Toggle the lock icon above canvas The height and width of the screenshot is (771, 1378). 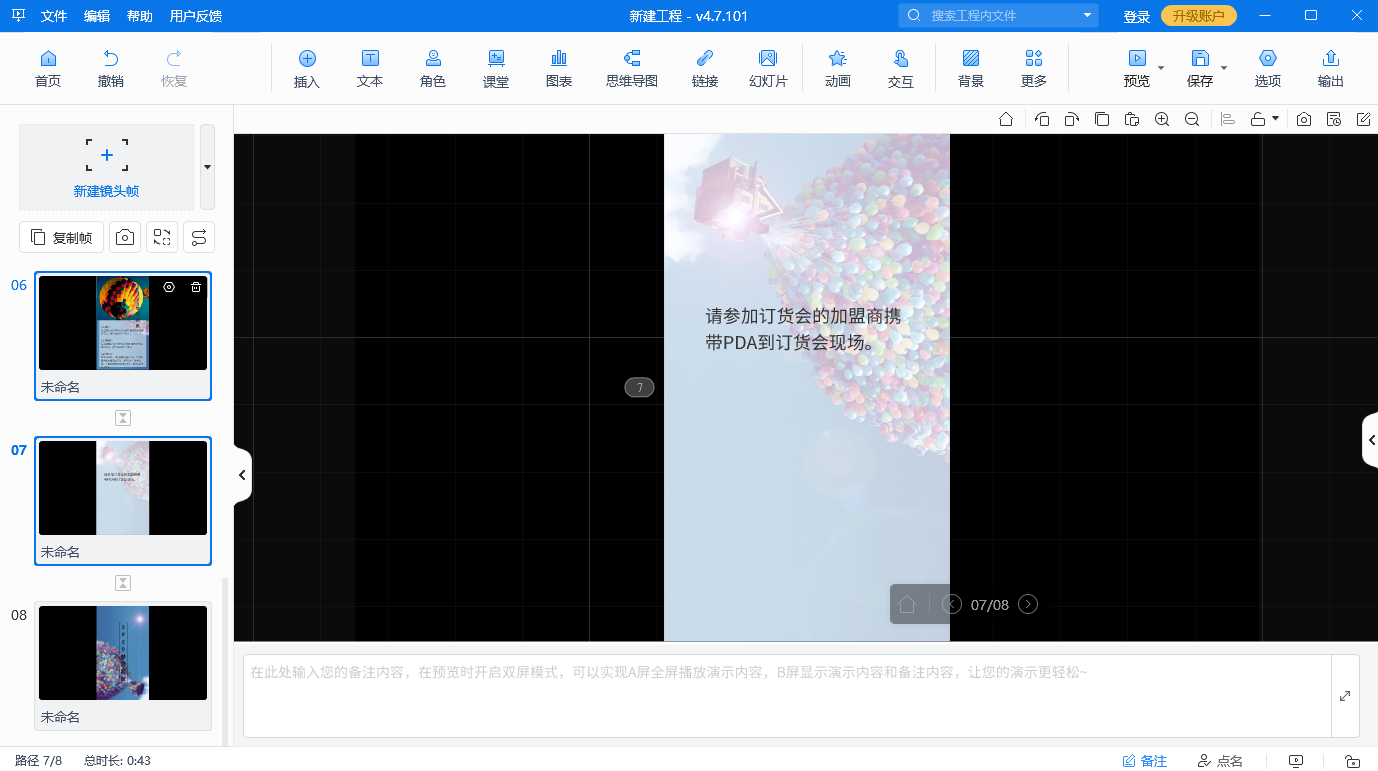[x=1259, y=119]
